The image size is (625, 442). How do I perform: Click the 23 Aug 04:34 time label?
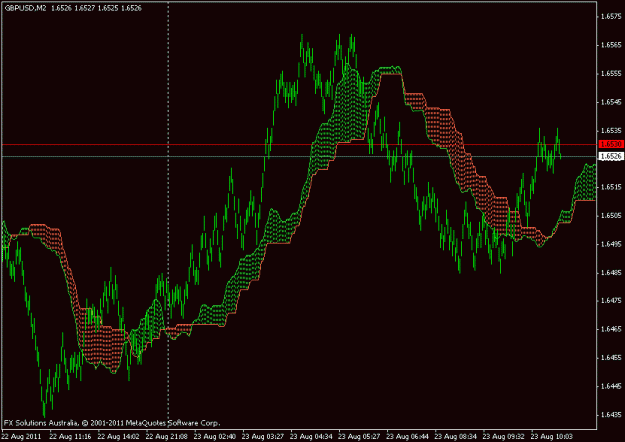(x=311, y=436)
